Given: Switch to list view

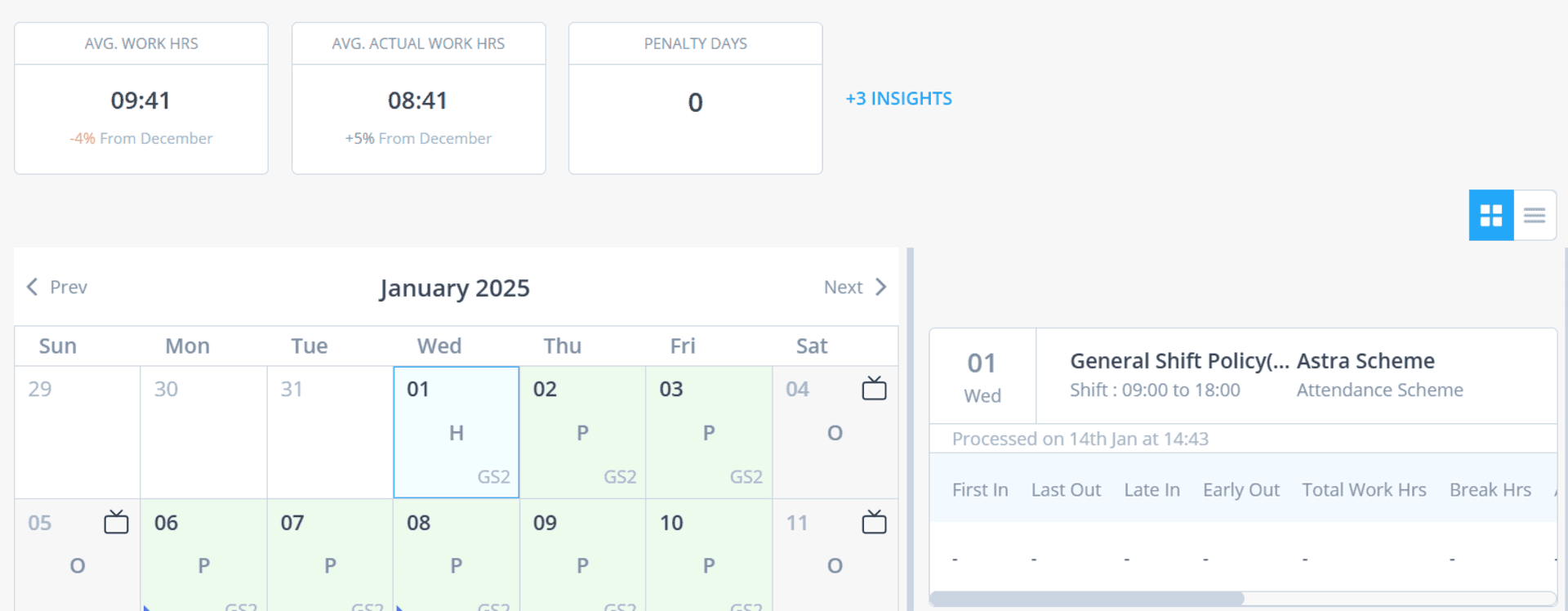Looking at the screenshot, I should tap(1535, 216).
